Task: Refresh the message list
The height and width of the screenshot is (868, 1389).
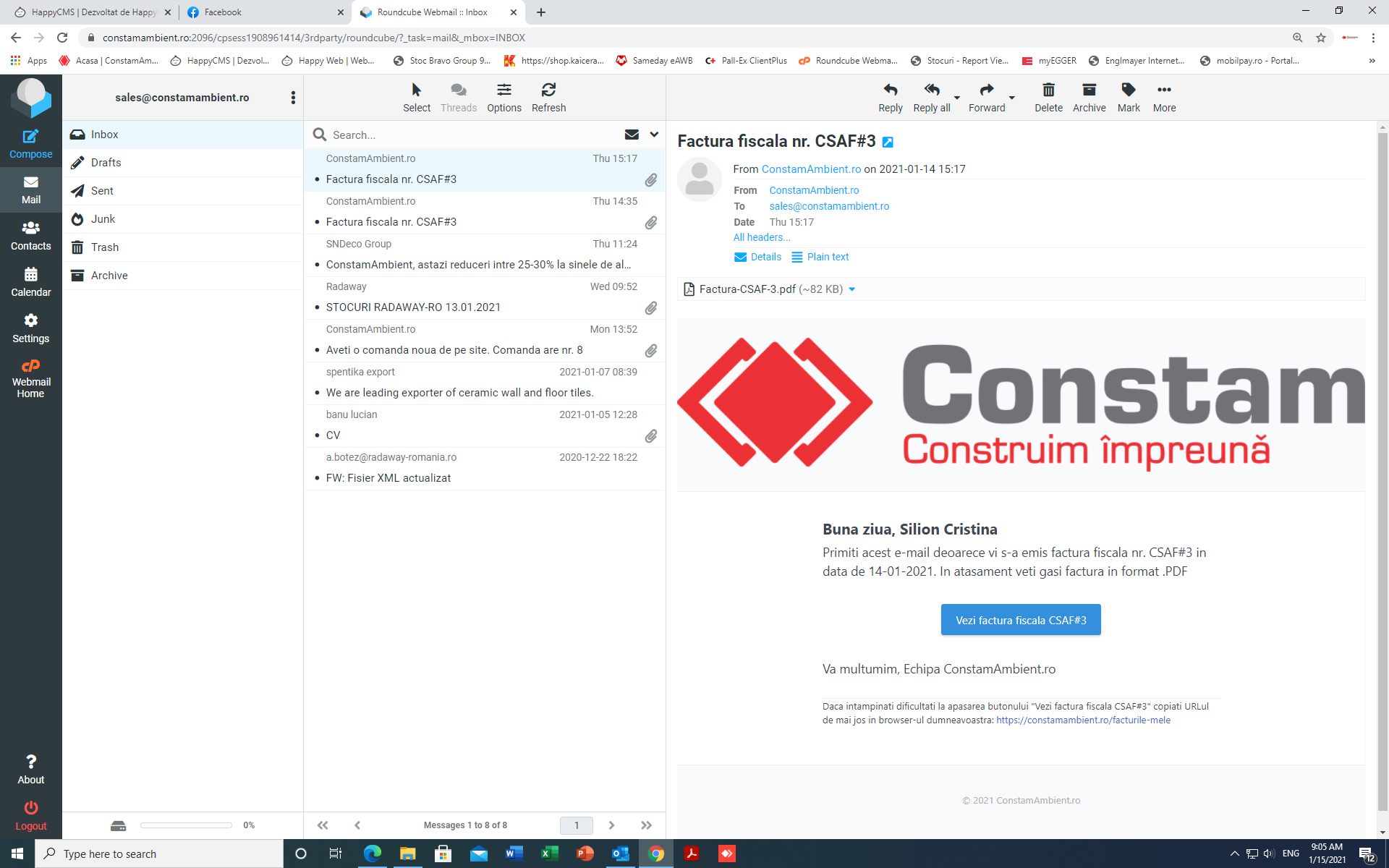Action: (x=548, y=98)
